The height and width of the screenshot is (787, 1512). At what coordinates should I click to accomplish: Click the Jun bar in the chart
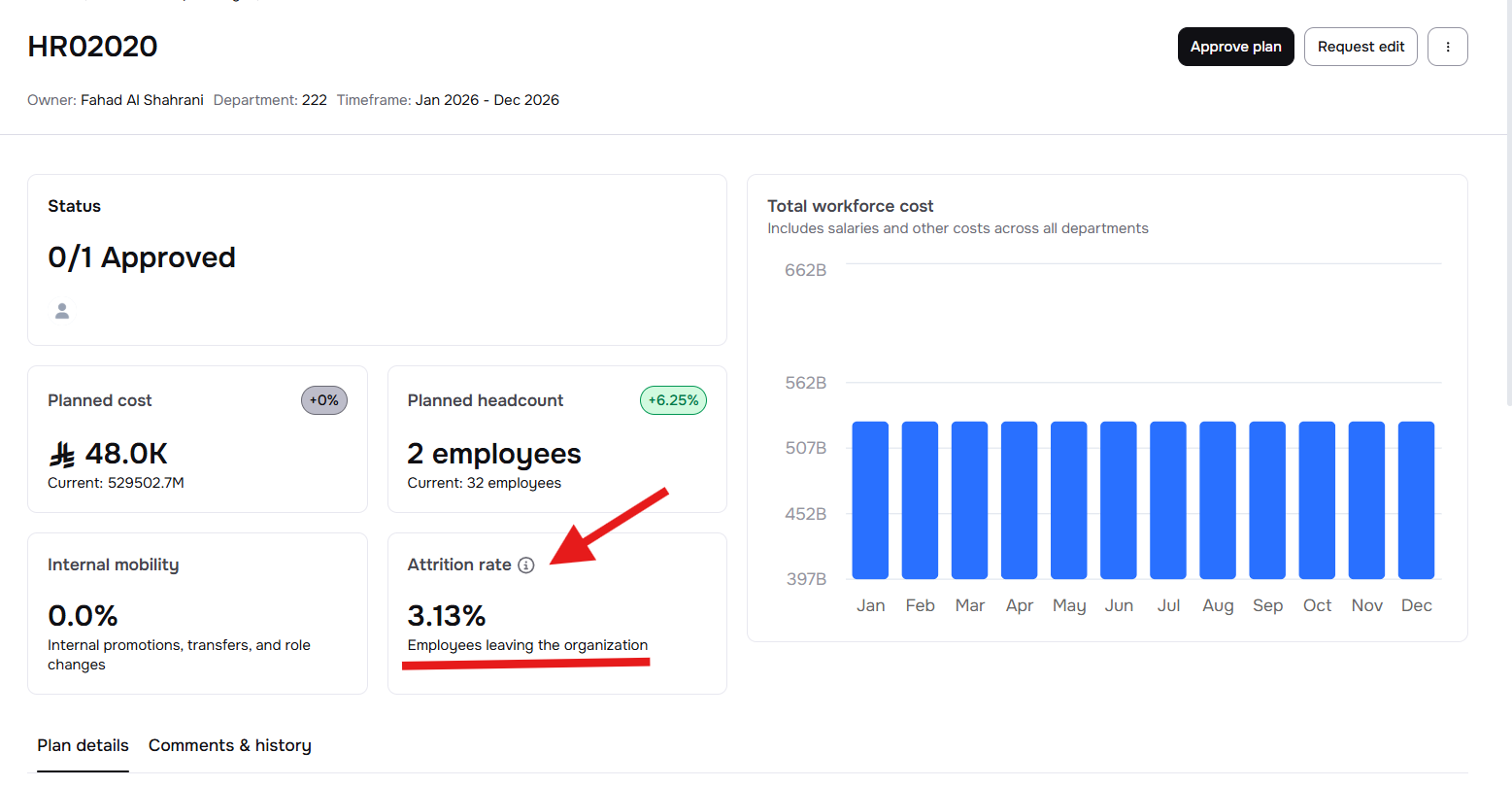tap(1119, 500)
